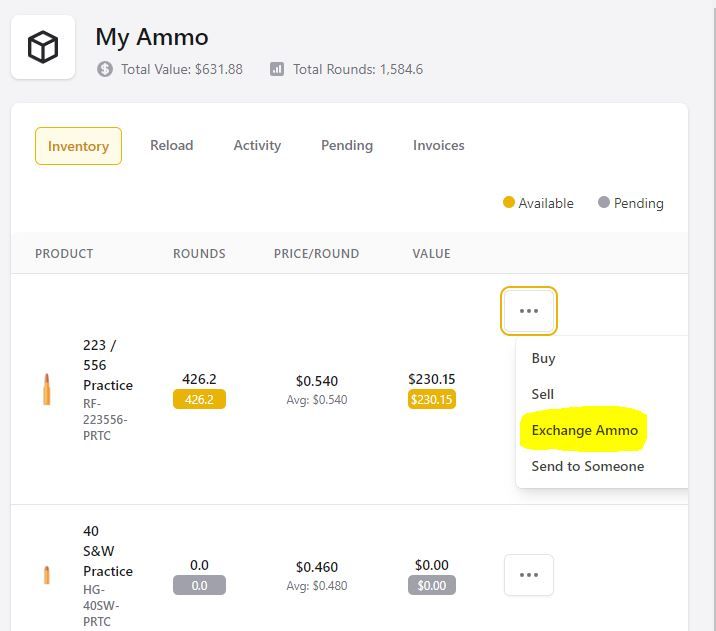Screen dimensions: 716x631
Task: Toggle the three-dot menu for 223 / 556 Practice
Action: (x=529, y=311)
